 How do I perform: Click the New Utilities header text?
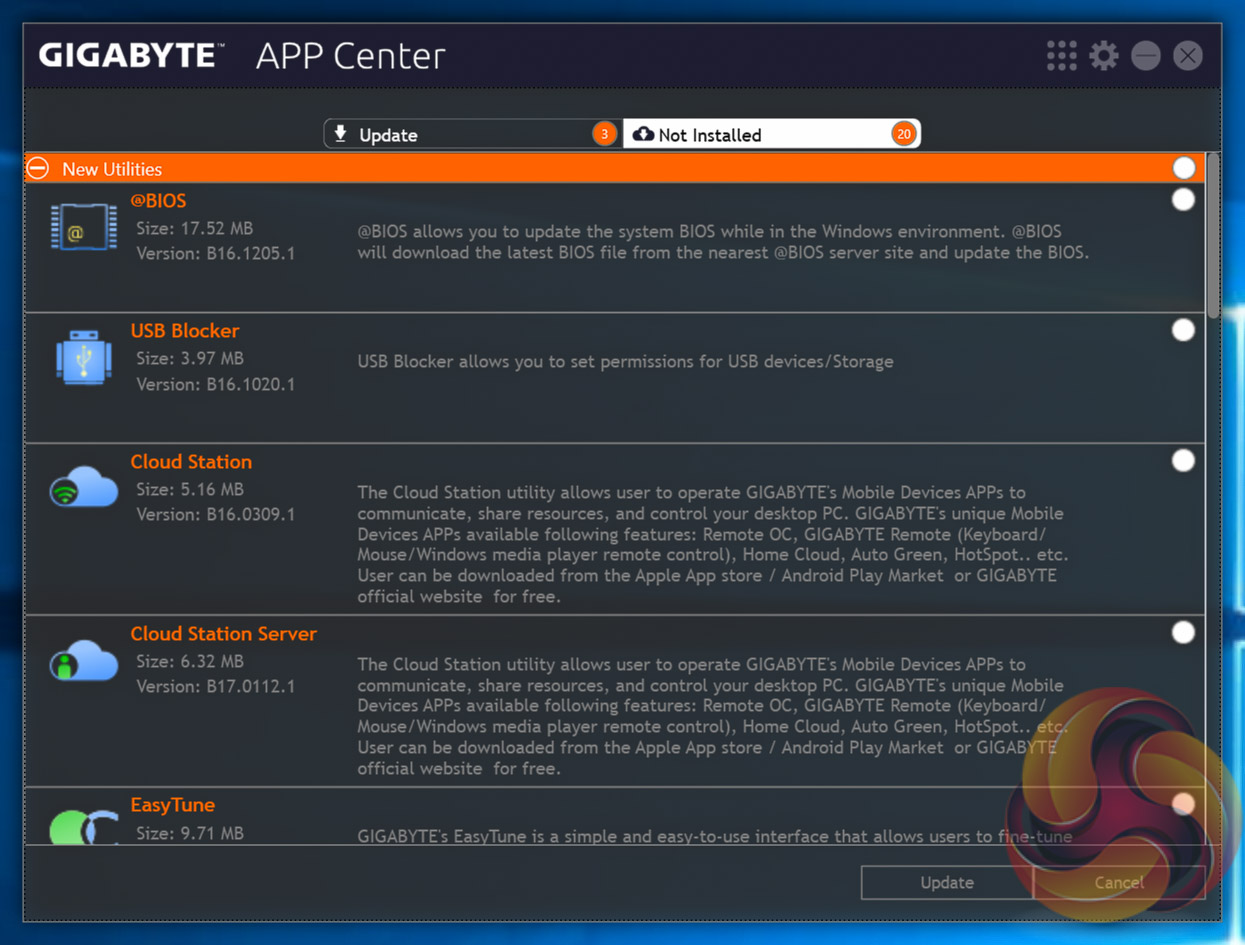click(112, 169)
